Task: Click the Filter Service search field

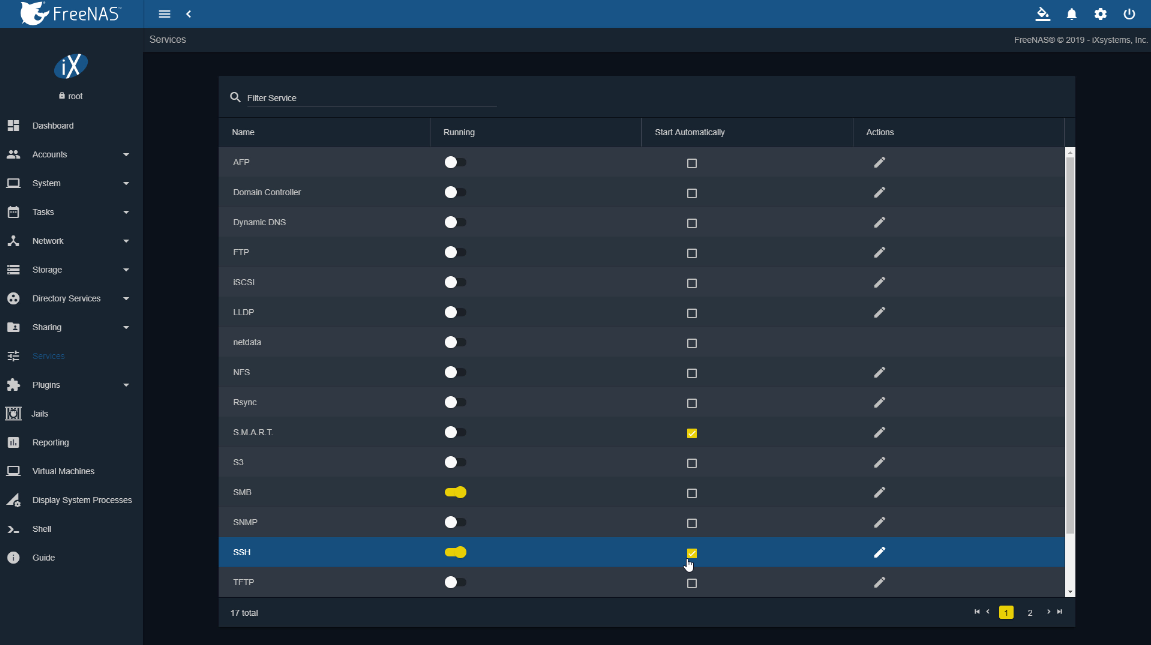Action: click(x=371, y=98)
